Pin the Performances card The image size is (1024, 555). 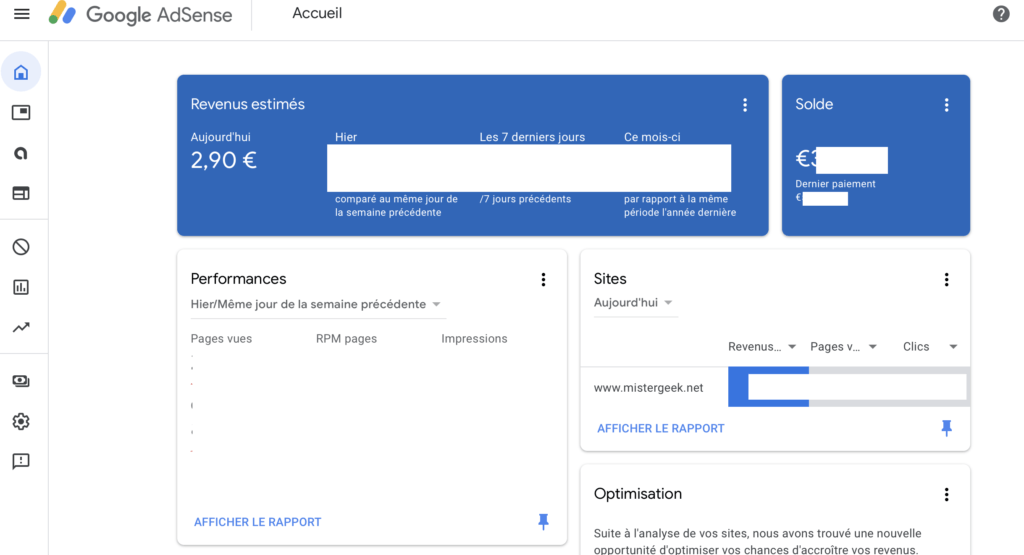[x=543, y=521]
